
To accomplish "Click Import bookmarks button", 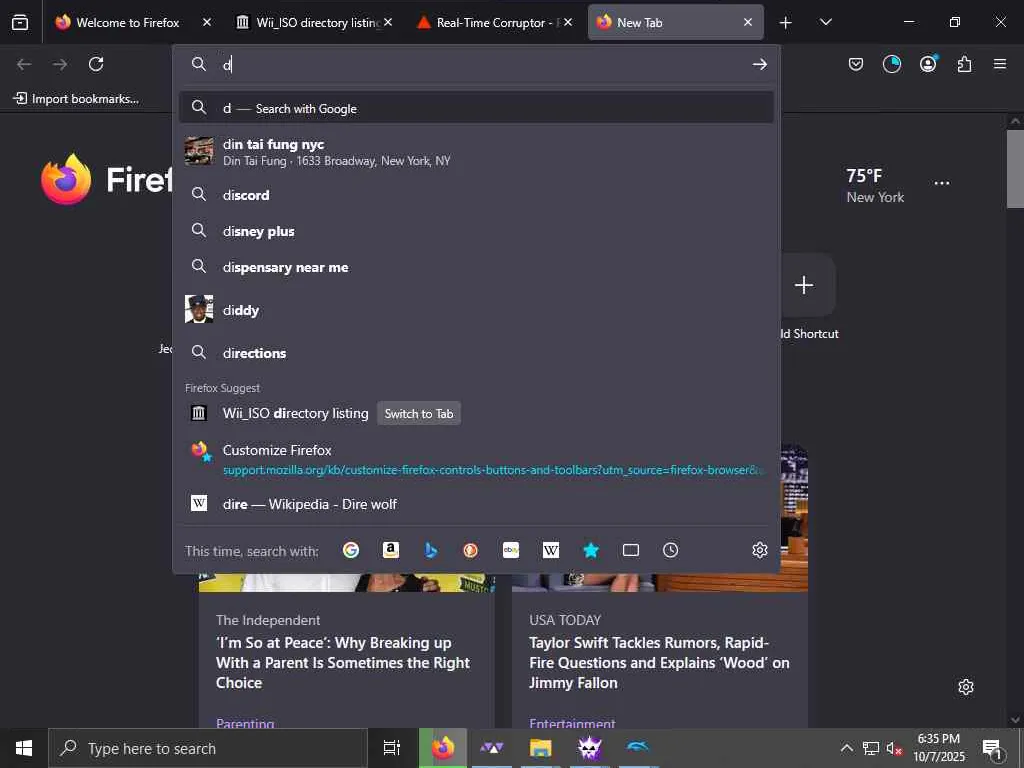I will [x=76, y=99].
